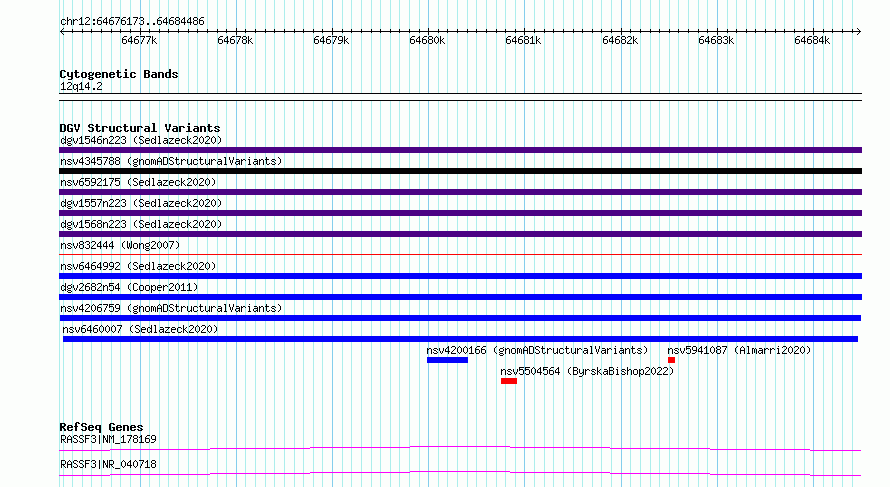Open the dgv2682n54 (Cooper2011) label
Viewport: 890px width, 487px height.
[x=129, y=287]
